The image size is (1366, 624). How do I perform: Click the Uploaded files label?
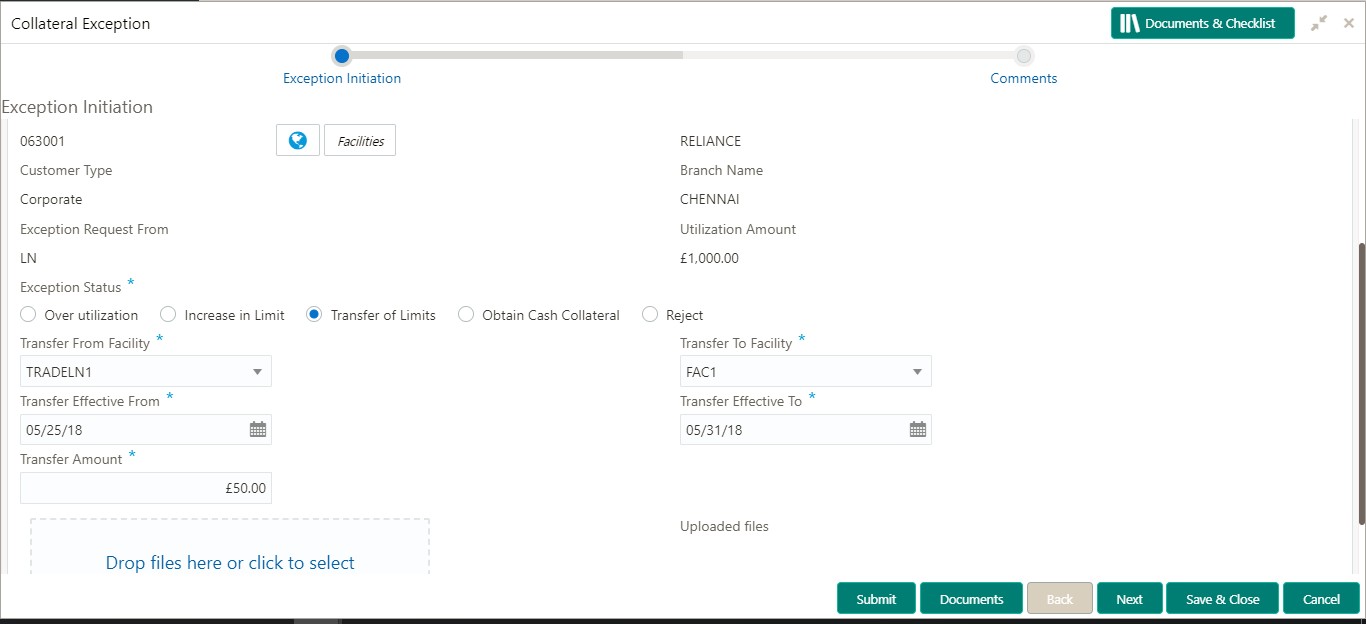pos(724,526)
